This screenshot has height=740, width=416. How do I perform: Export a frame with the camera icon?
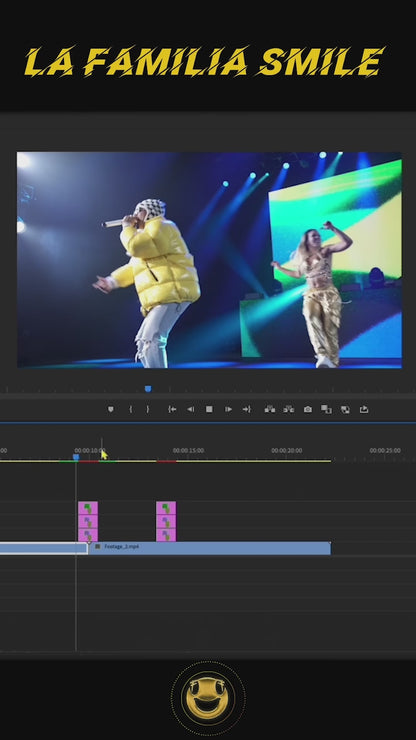click(x=308, y=409)
